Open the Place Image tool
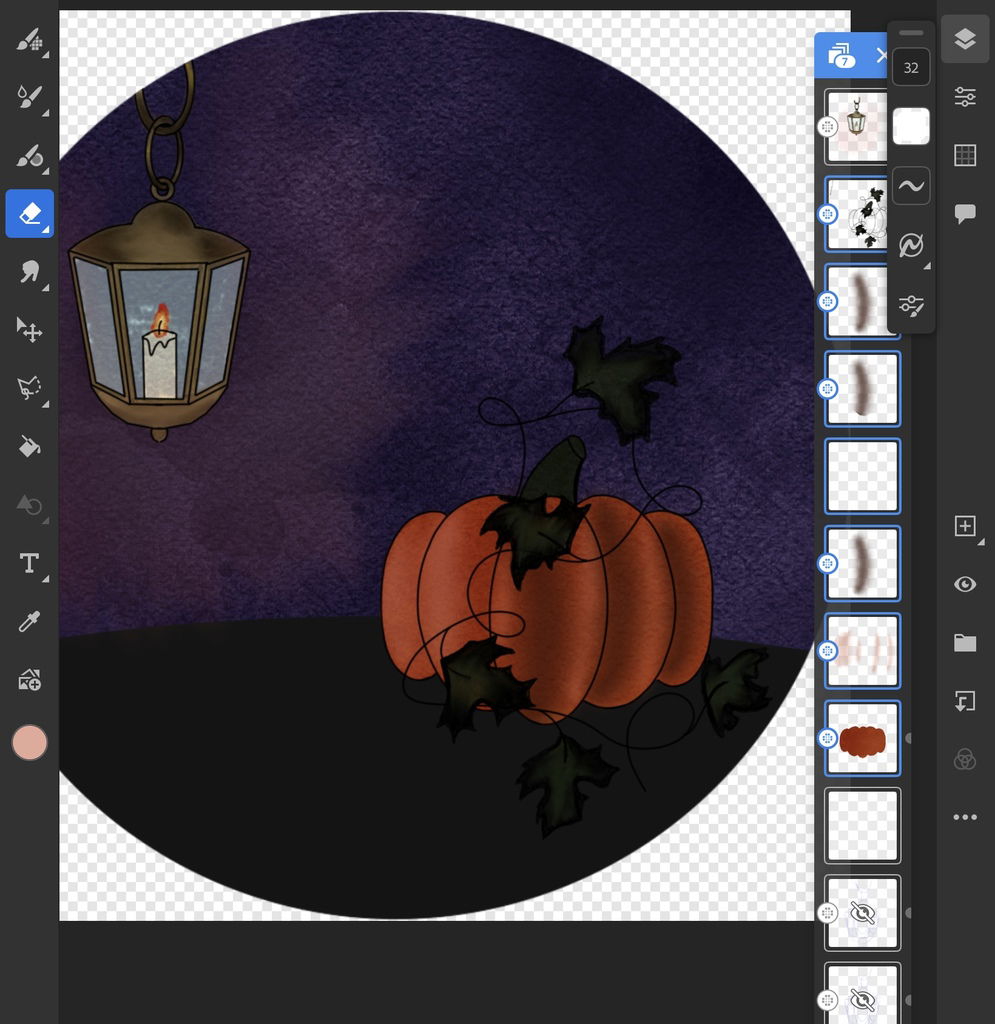 29,681
